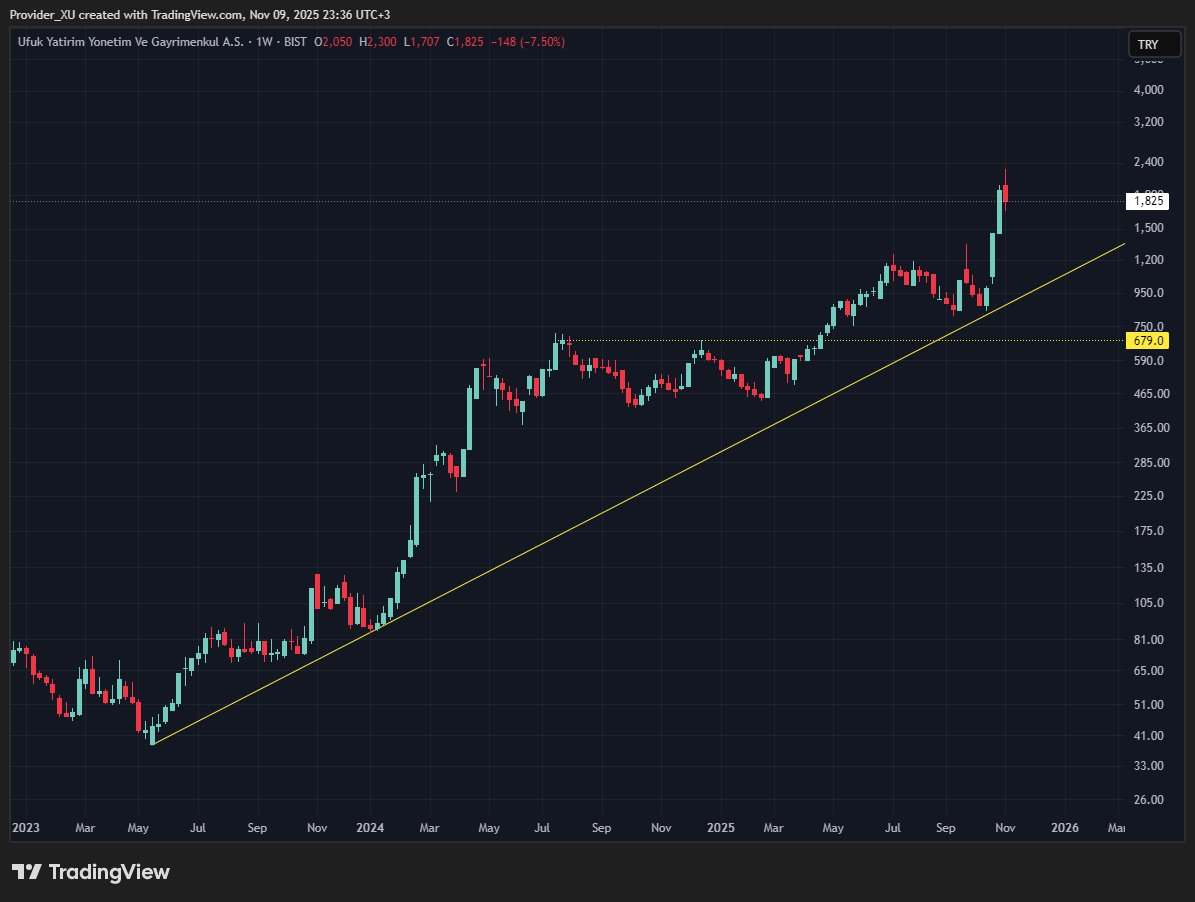The image size is (1195, 902).
Task: Click the 2026 label on time axis
Action: tap(1065, 828)
